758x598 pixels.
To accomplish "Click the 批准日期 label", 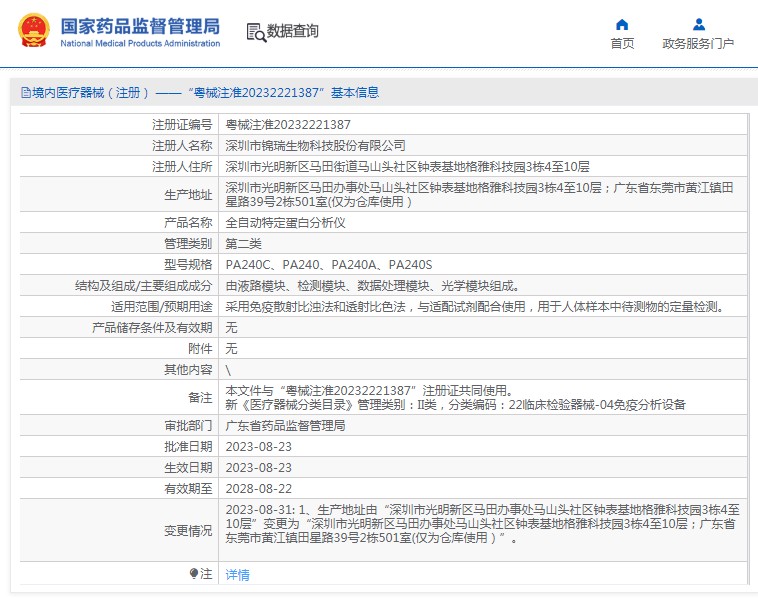I will (188, 447).
